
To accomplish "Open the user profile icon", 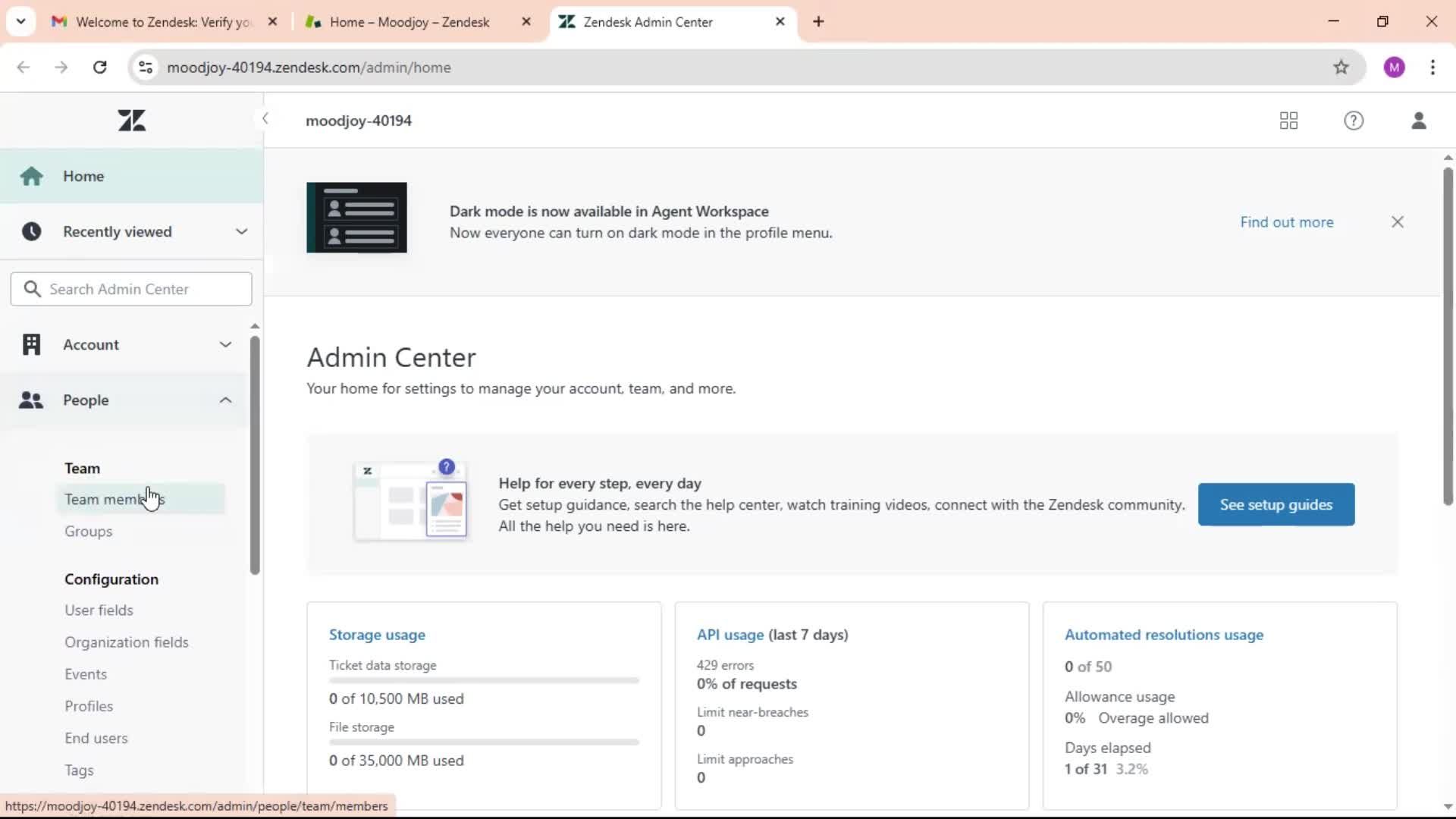I will point(1419,121).
